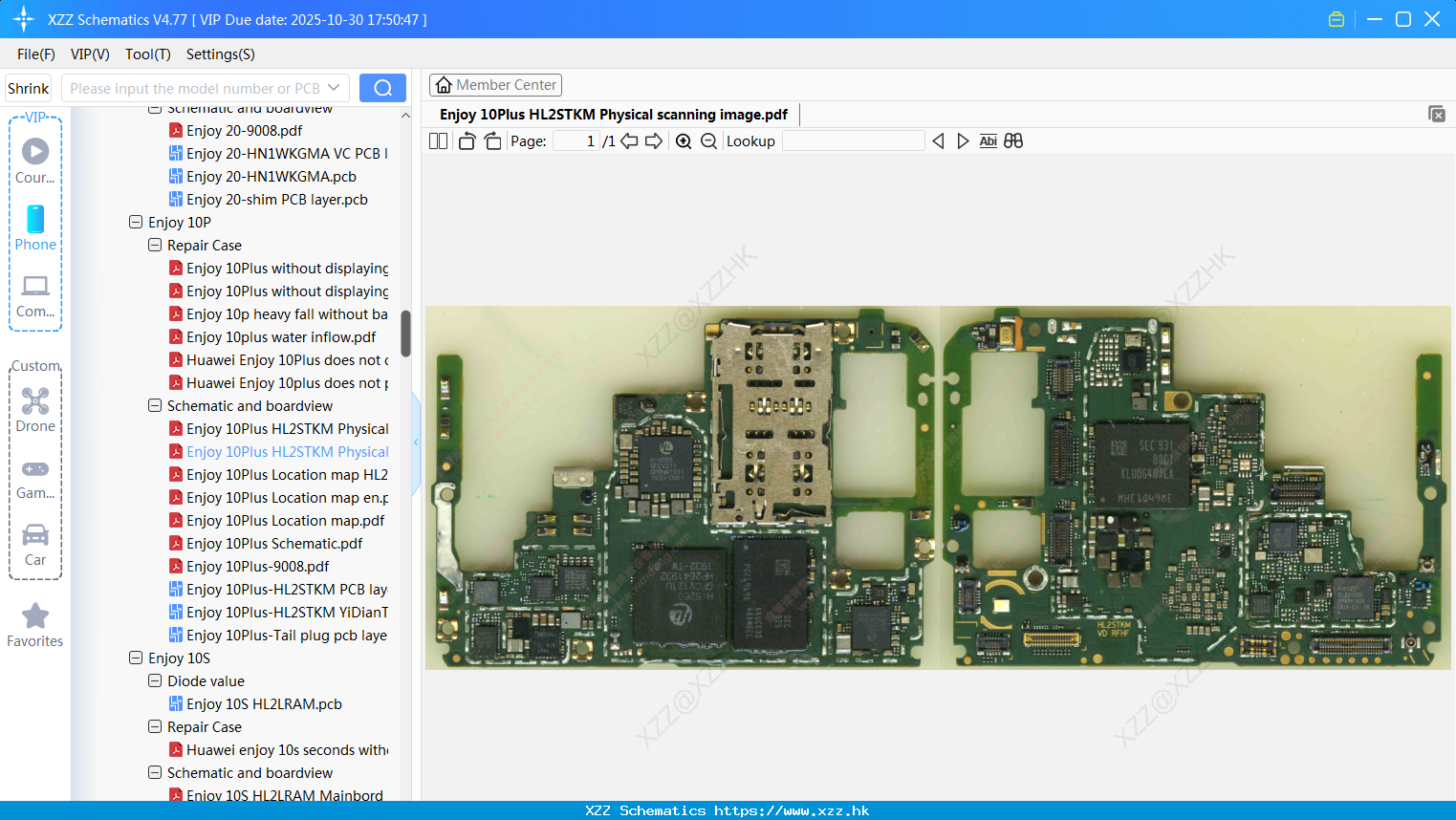The height and width of the screenshot is (820, 1456).
Task: Open the VIP(V) menu
Action: coord(90,54)
